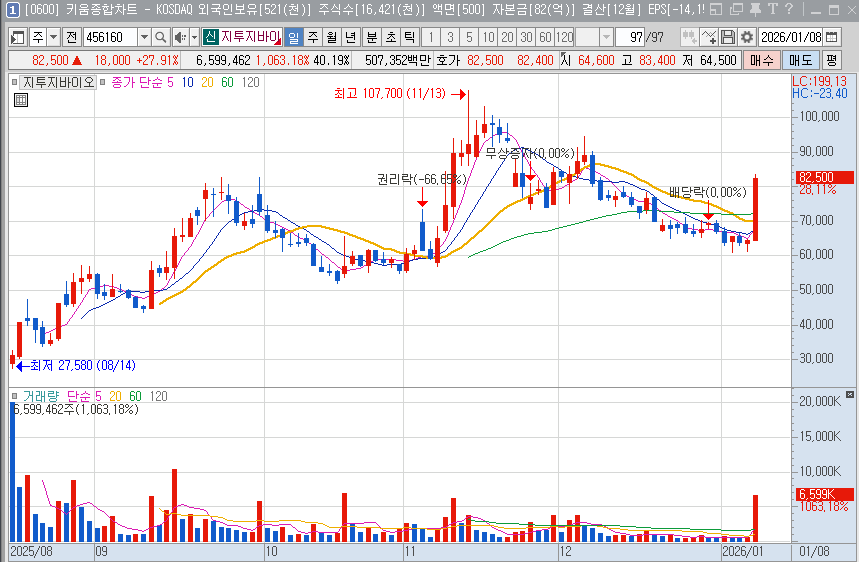The height and width of the screenshot is (562, 859).
Task: Click the 거래량 volume legend label
Action: coord(41,396)
